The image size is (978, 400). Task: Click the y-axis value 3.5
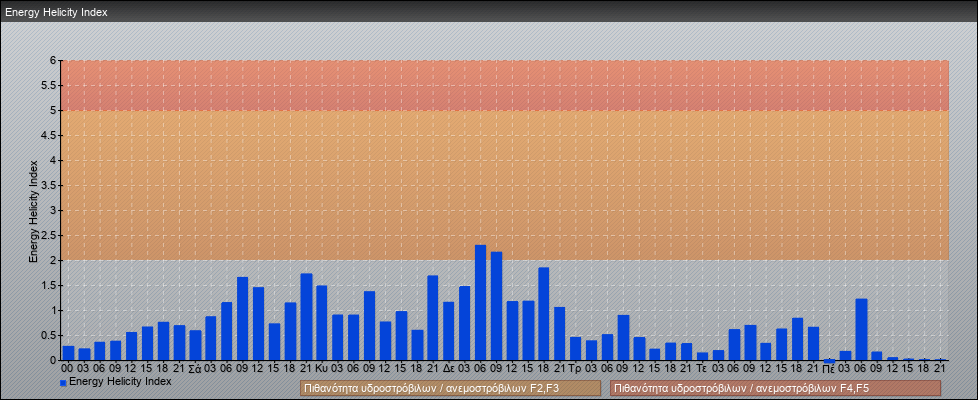[x=49, y=185]
